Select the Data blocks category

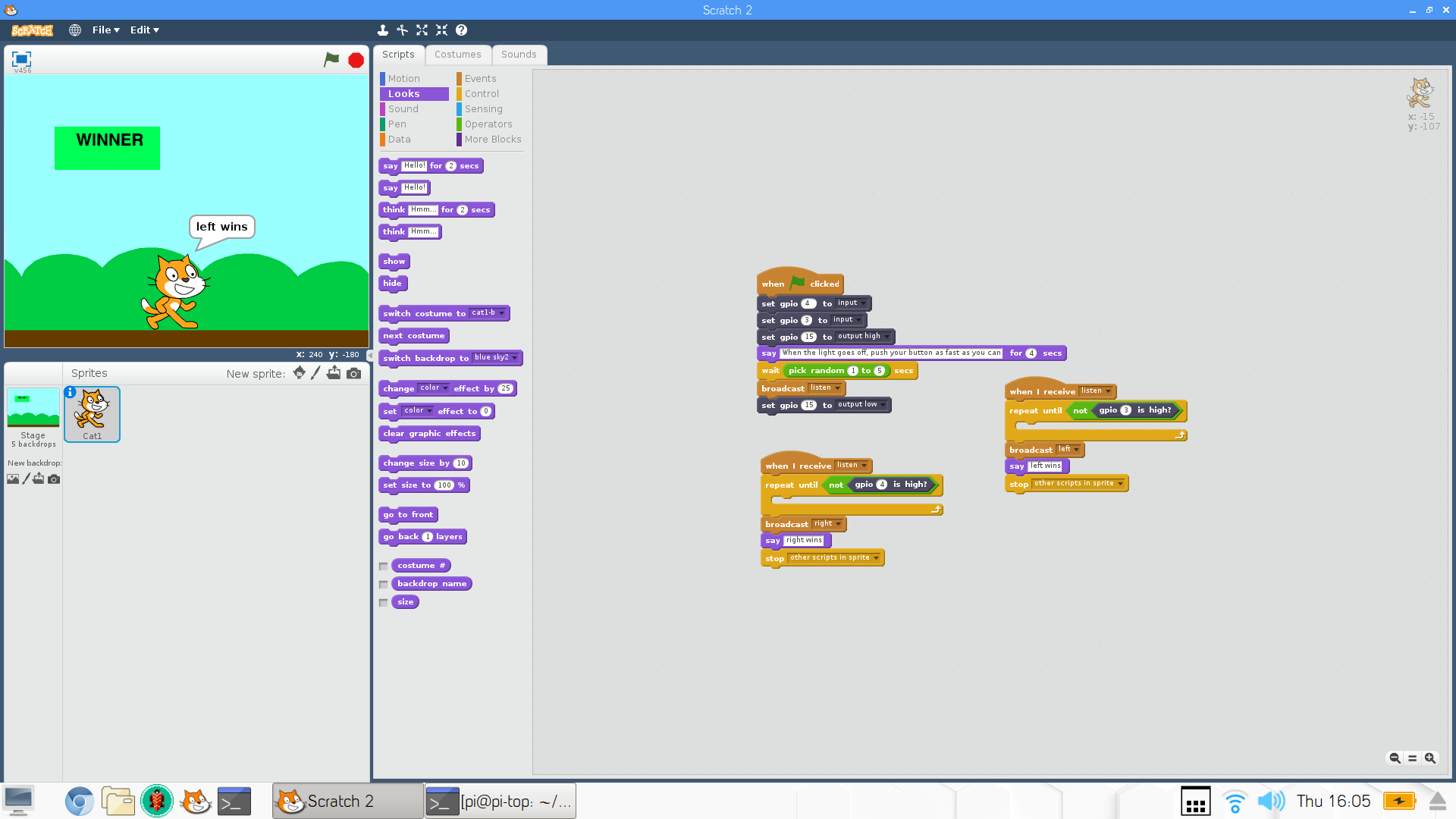click(398, 139)
